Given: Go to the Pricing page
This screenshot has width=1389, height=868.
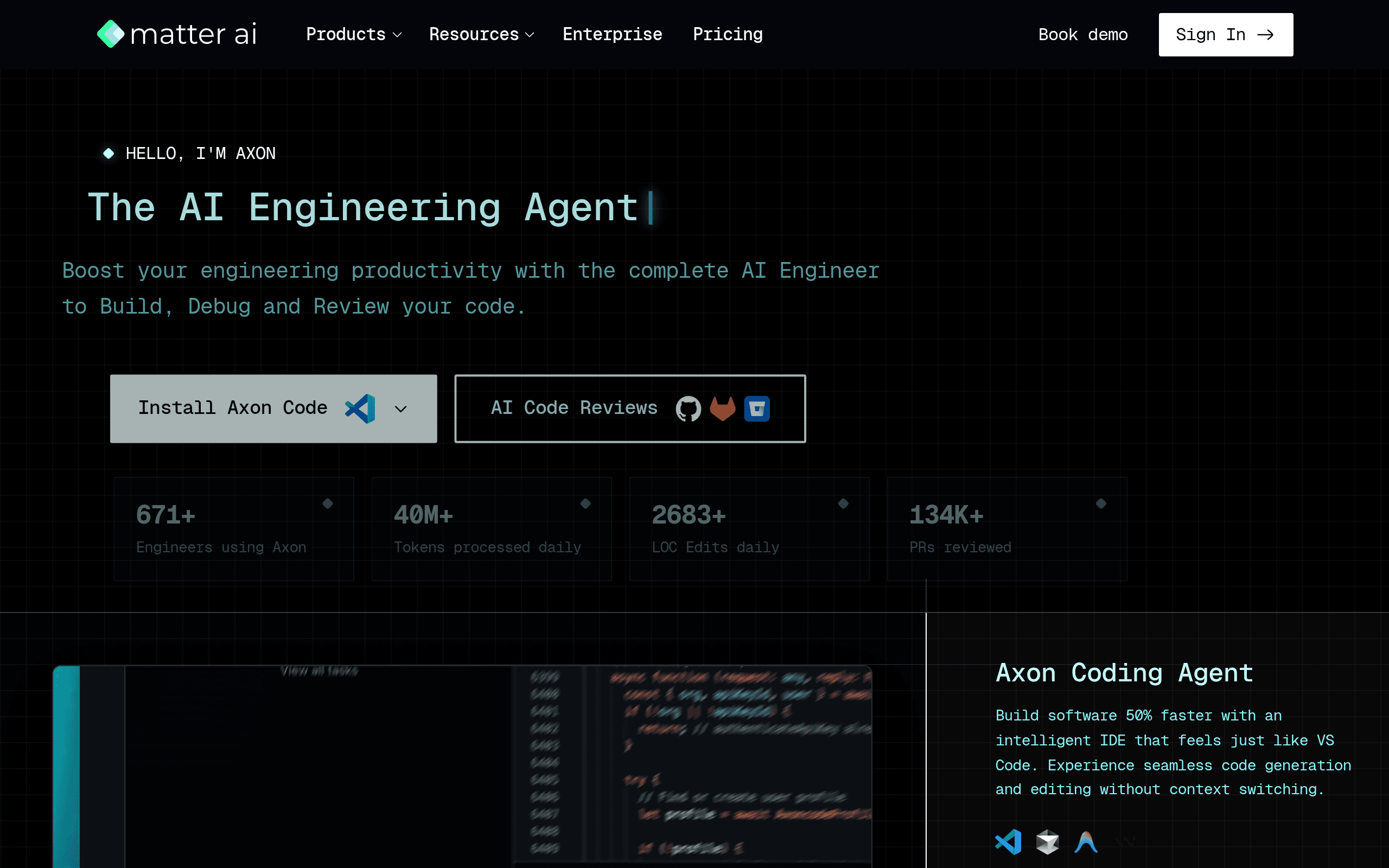Looking at the screenshot, I should coord(728,34).
